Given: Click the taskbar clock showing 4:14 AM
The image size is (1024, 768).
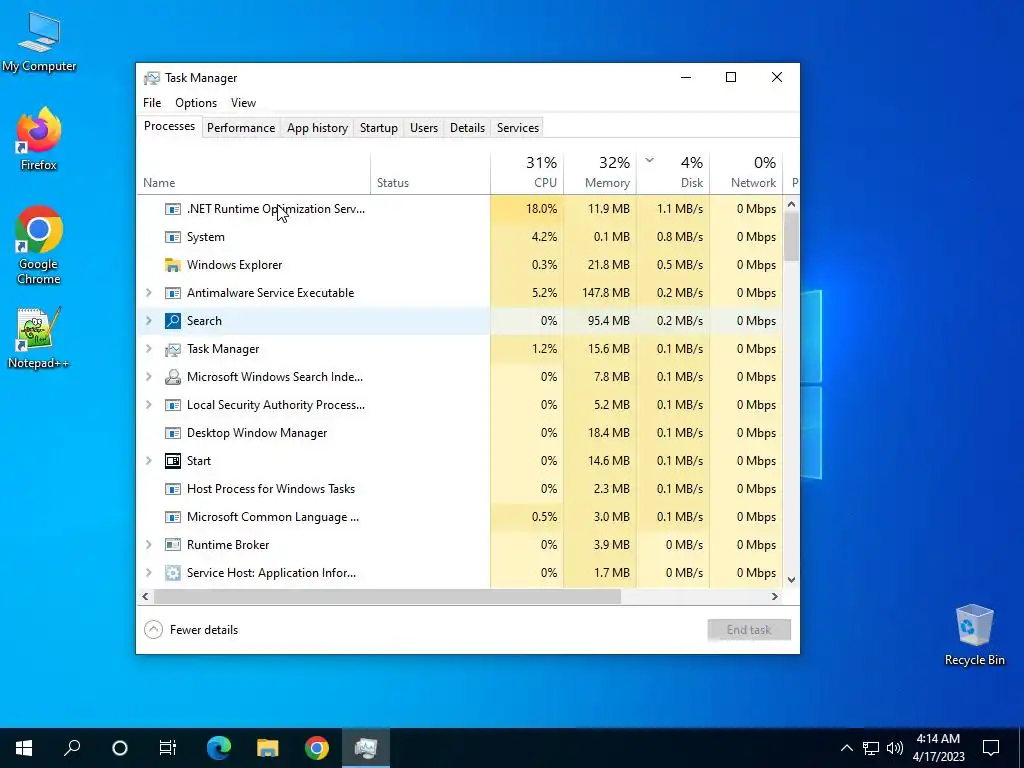Looking at the screenshot, I should [938, 748].
